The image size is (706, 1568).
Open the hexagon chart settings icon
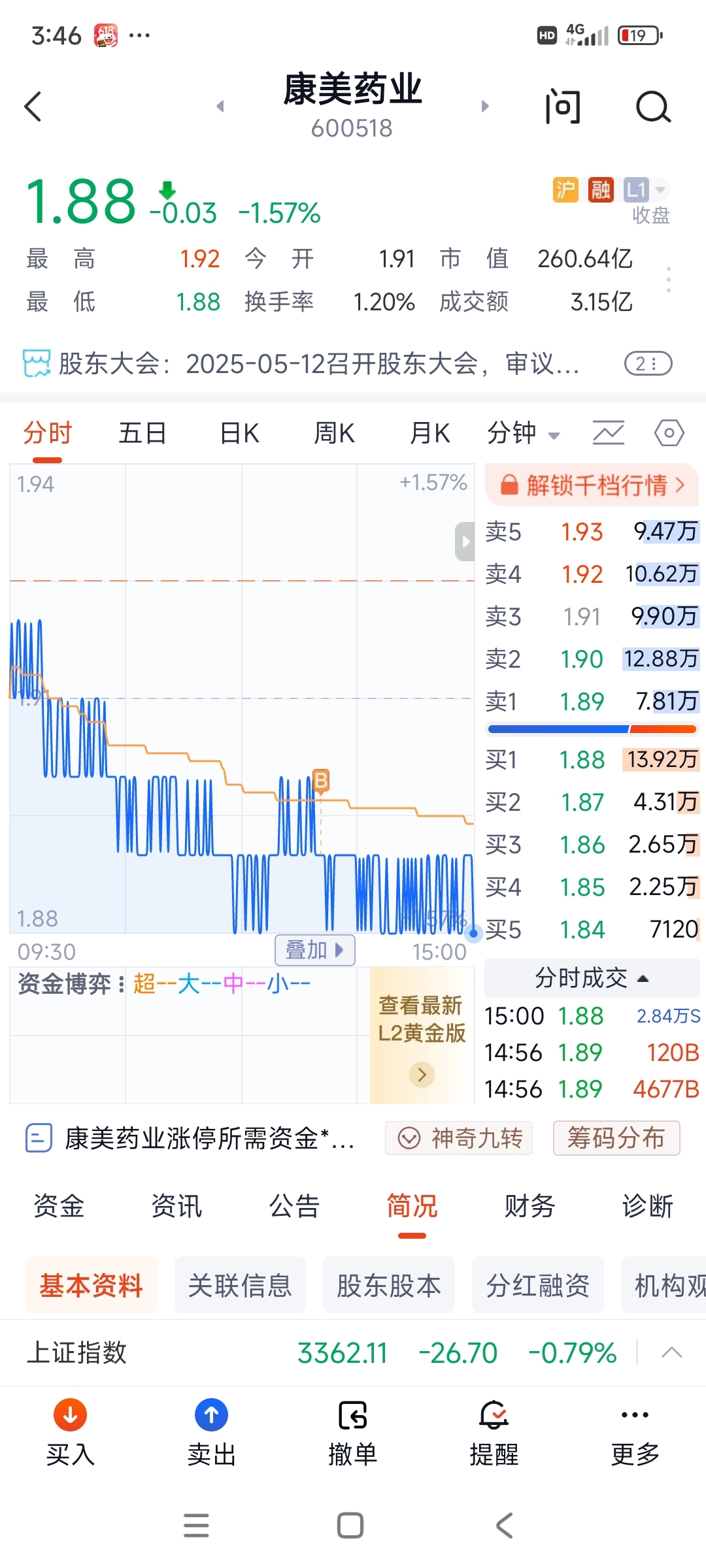click(x=669, y=433)
